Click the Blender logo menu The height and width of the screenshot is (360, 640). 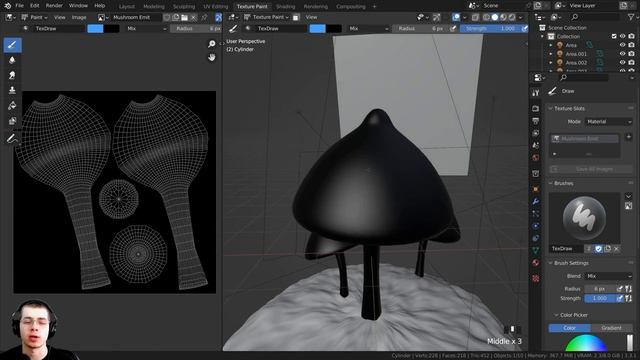pos(7,6)
